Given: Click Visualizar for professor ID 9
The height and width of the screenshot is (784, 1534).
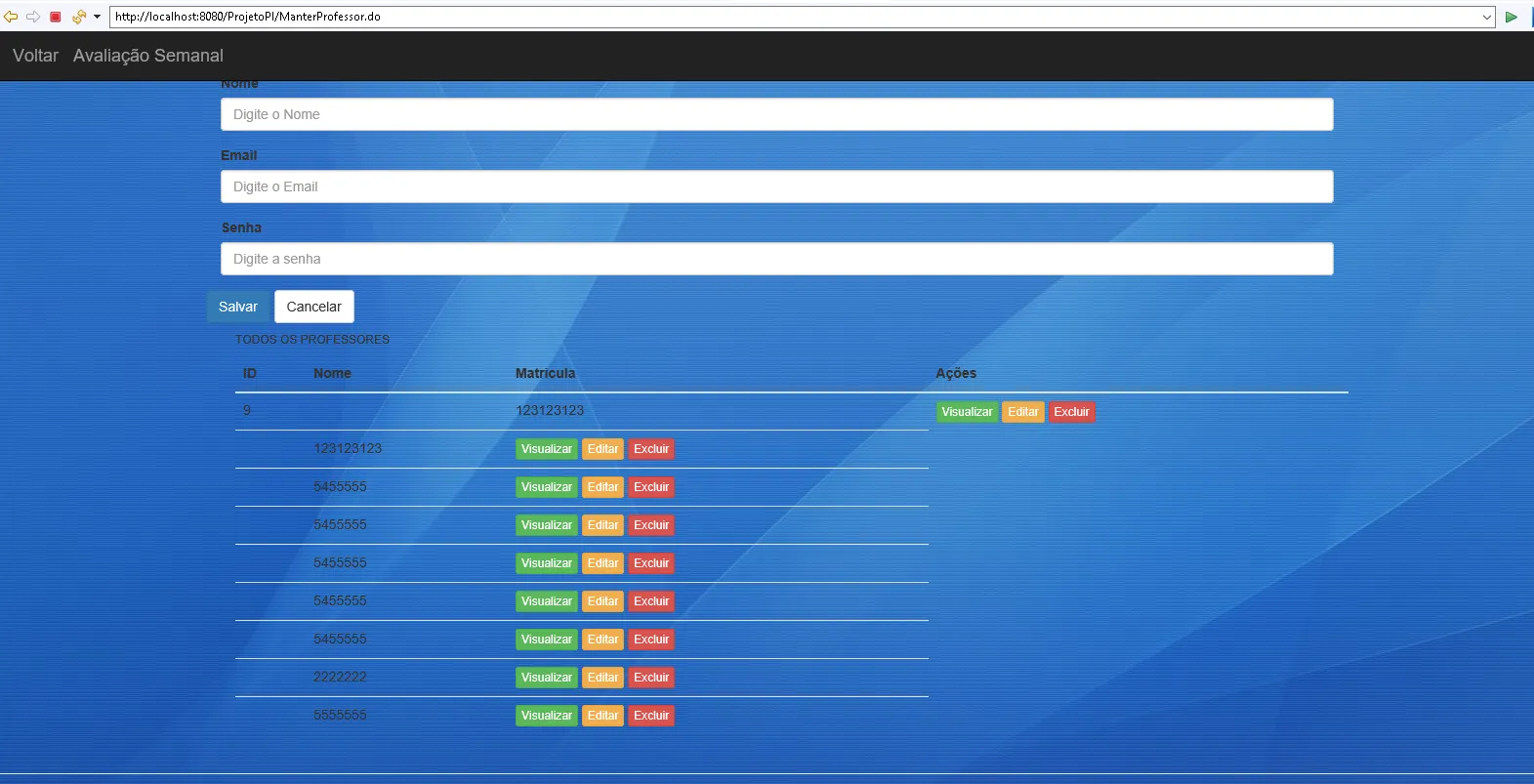Looking at the screenshot, I should (967, 412).
